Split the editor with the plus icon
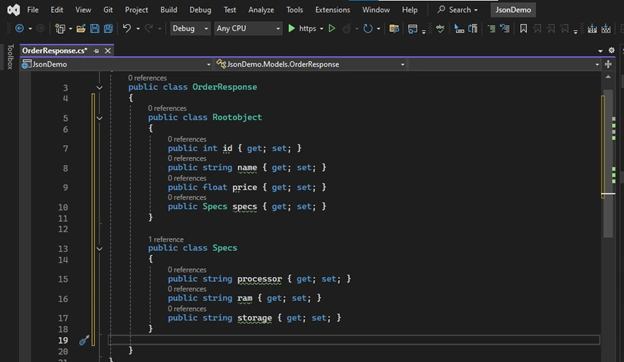624x362 pixels. (608, 64)
